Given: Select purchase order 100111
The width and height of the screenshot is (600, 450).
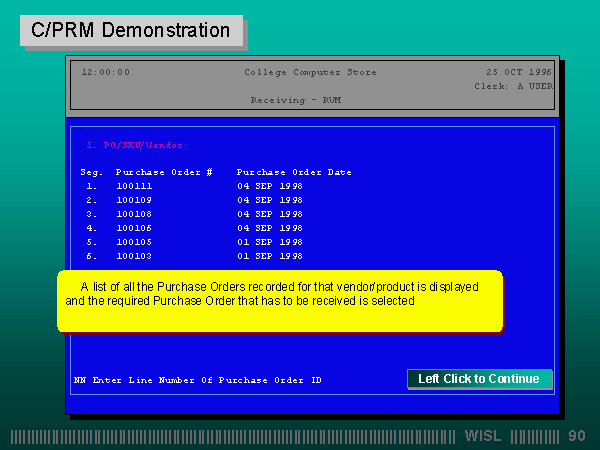Looking at the screenshot, I should (x=134, y=186).
